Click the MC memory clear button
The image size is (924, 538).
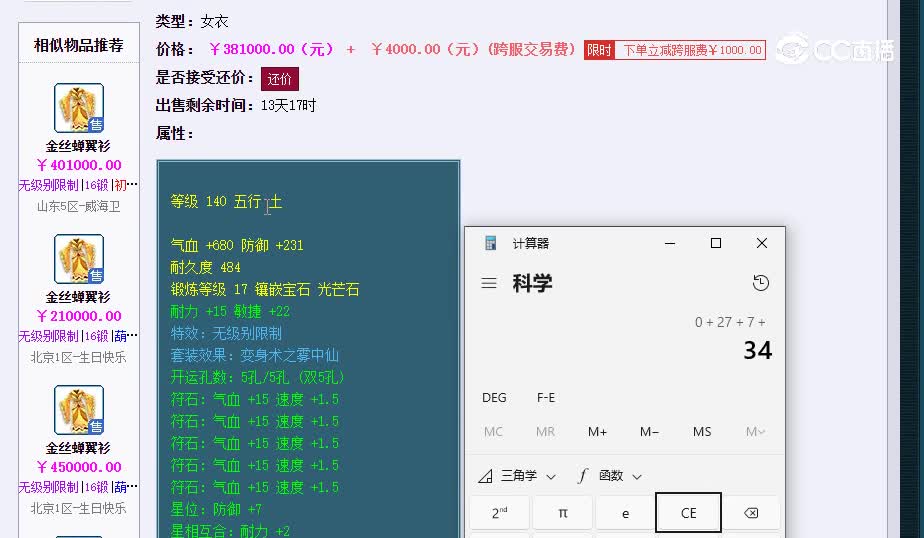[x=493, y=432]
